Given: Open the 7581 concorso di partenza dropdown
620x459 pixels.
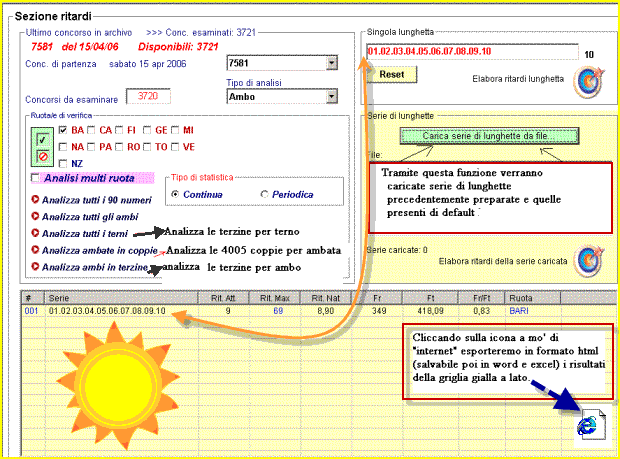Looking at the screenshot, I should [332, 63].
